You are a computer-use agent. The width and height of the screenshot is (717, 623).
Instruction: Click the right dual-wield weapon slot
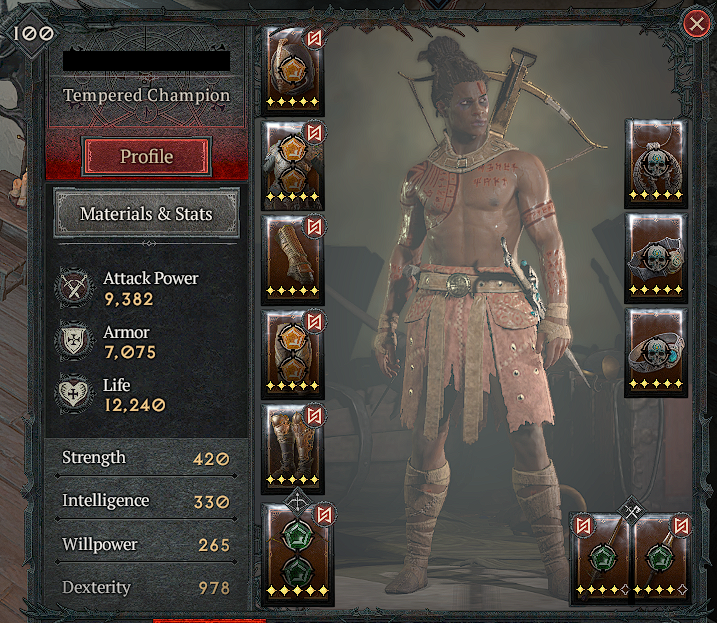[662, 559]
